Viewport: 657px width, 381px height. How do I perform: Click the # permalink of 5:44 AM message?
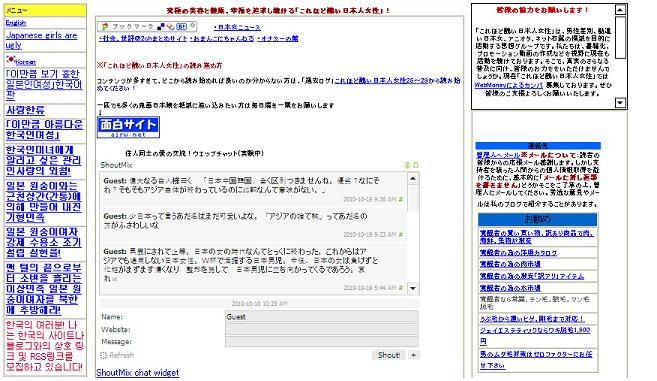click(x=401, y=288)
